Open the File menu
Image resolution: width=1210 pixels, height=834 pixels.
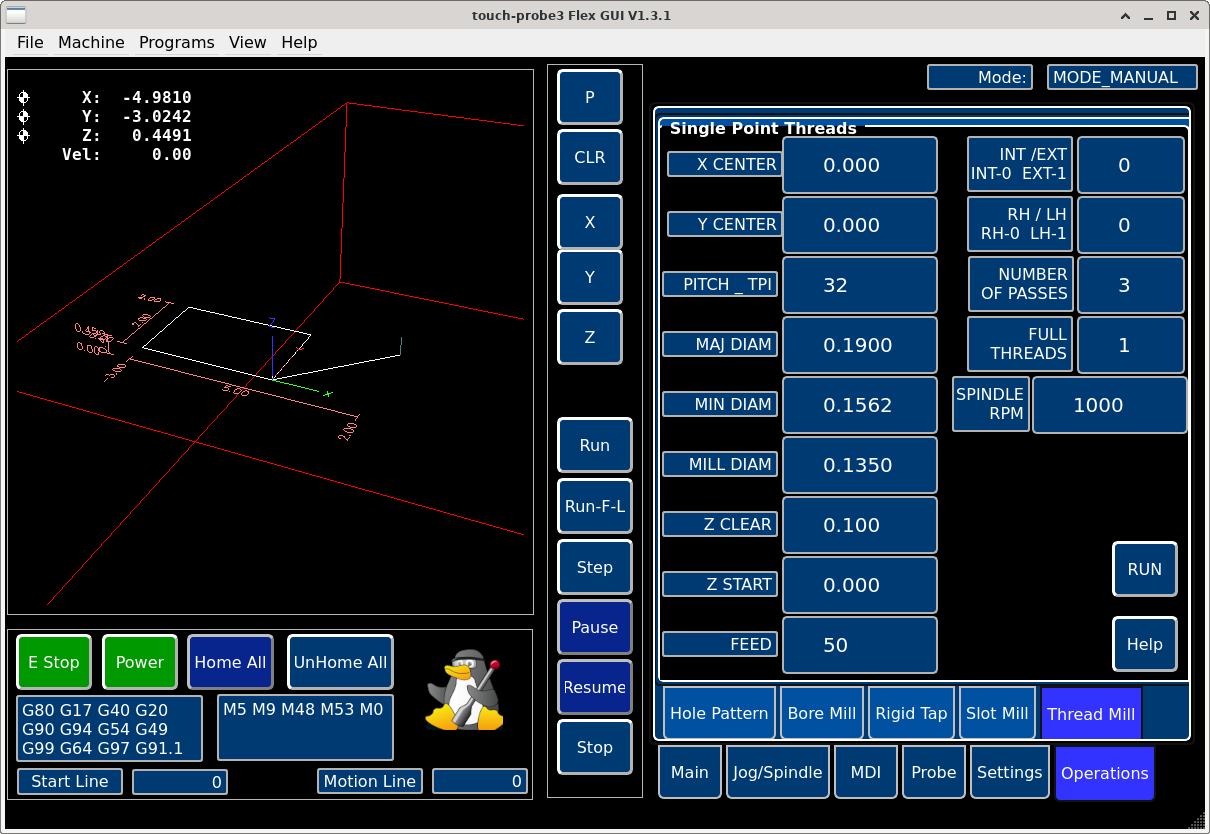click(30, 42)
